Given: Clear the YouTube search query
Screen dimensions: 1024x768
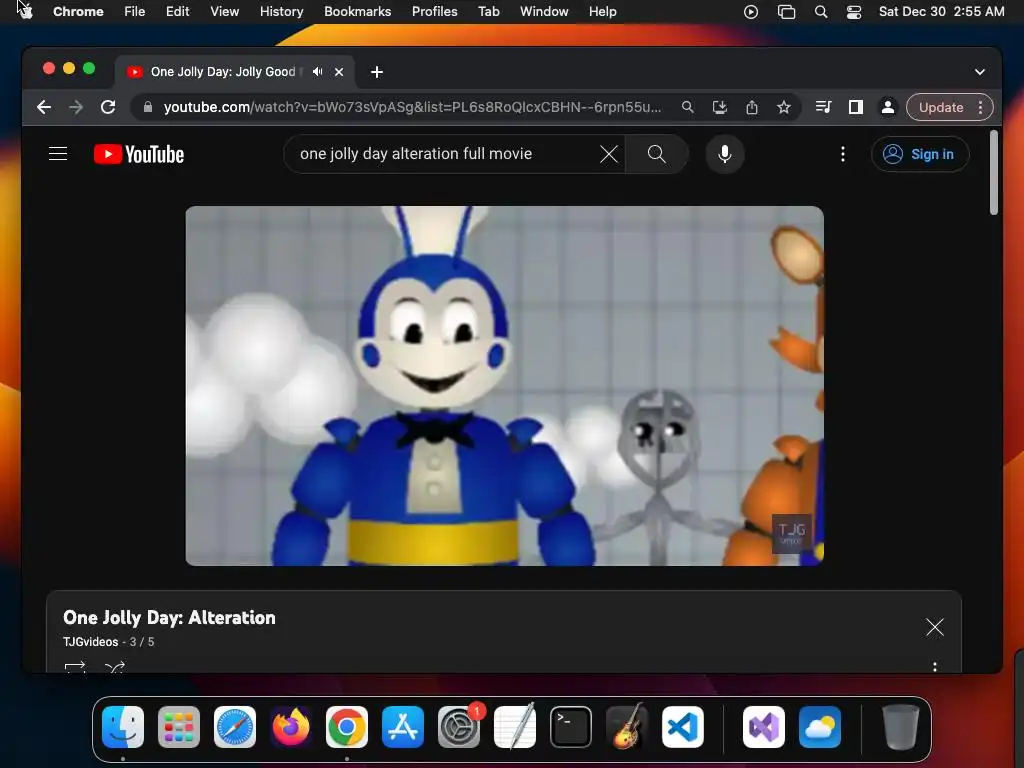Looking at the screenshot, I should [609, 154].
